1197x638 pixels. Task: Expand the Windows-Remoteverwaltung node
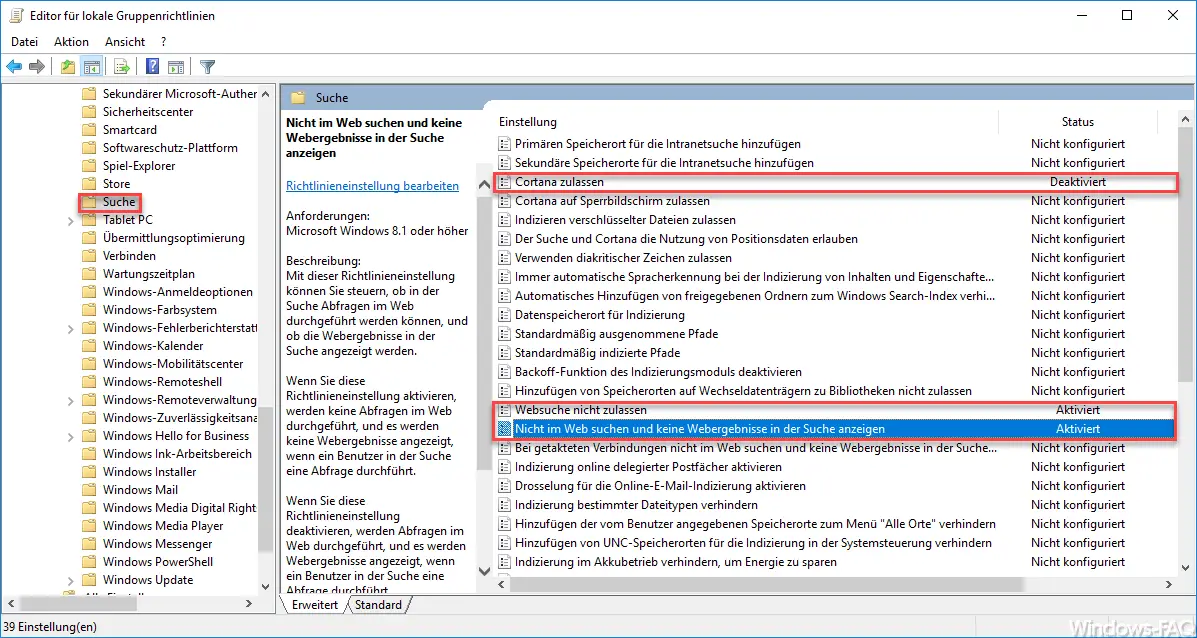point(71,400)
